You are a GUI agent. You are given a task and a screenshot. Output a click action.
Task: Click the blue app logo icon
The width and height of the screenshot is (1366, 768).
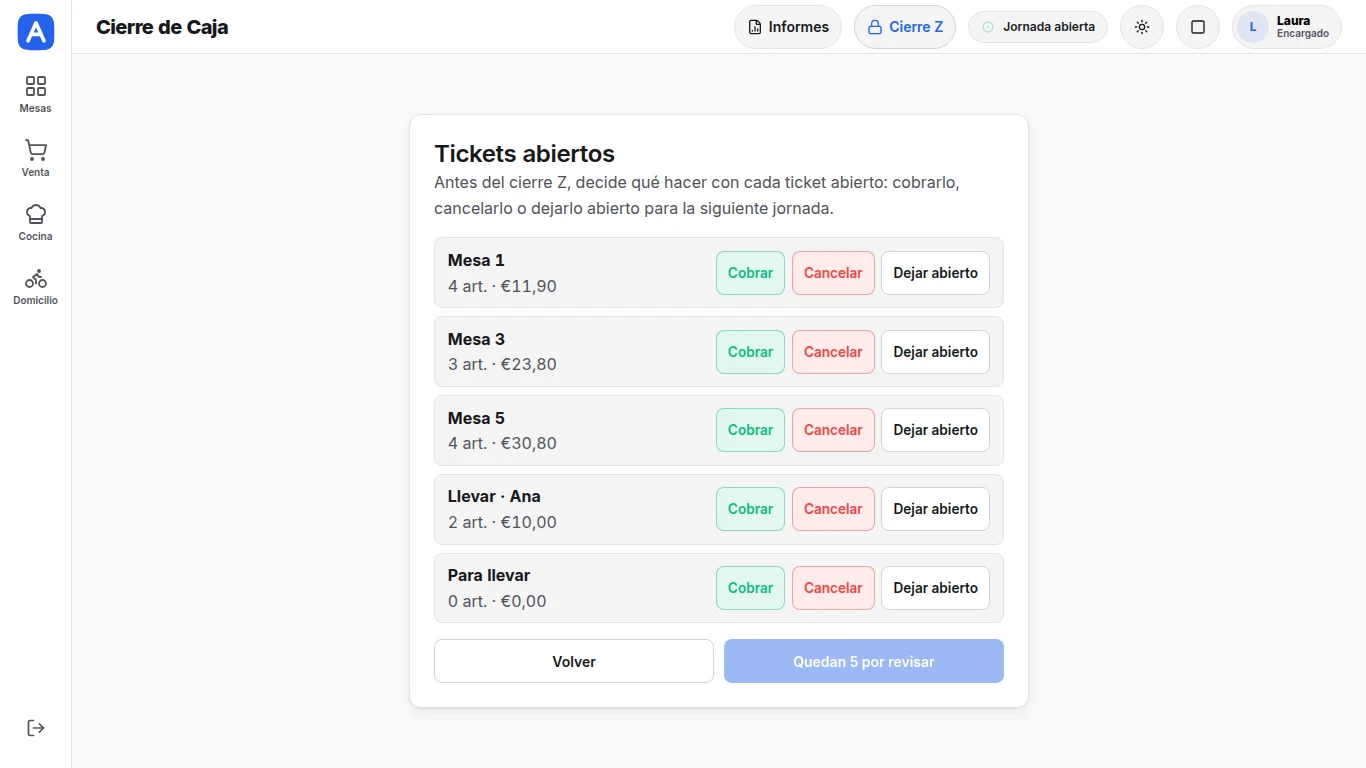click(36, 32)
